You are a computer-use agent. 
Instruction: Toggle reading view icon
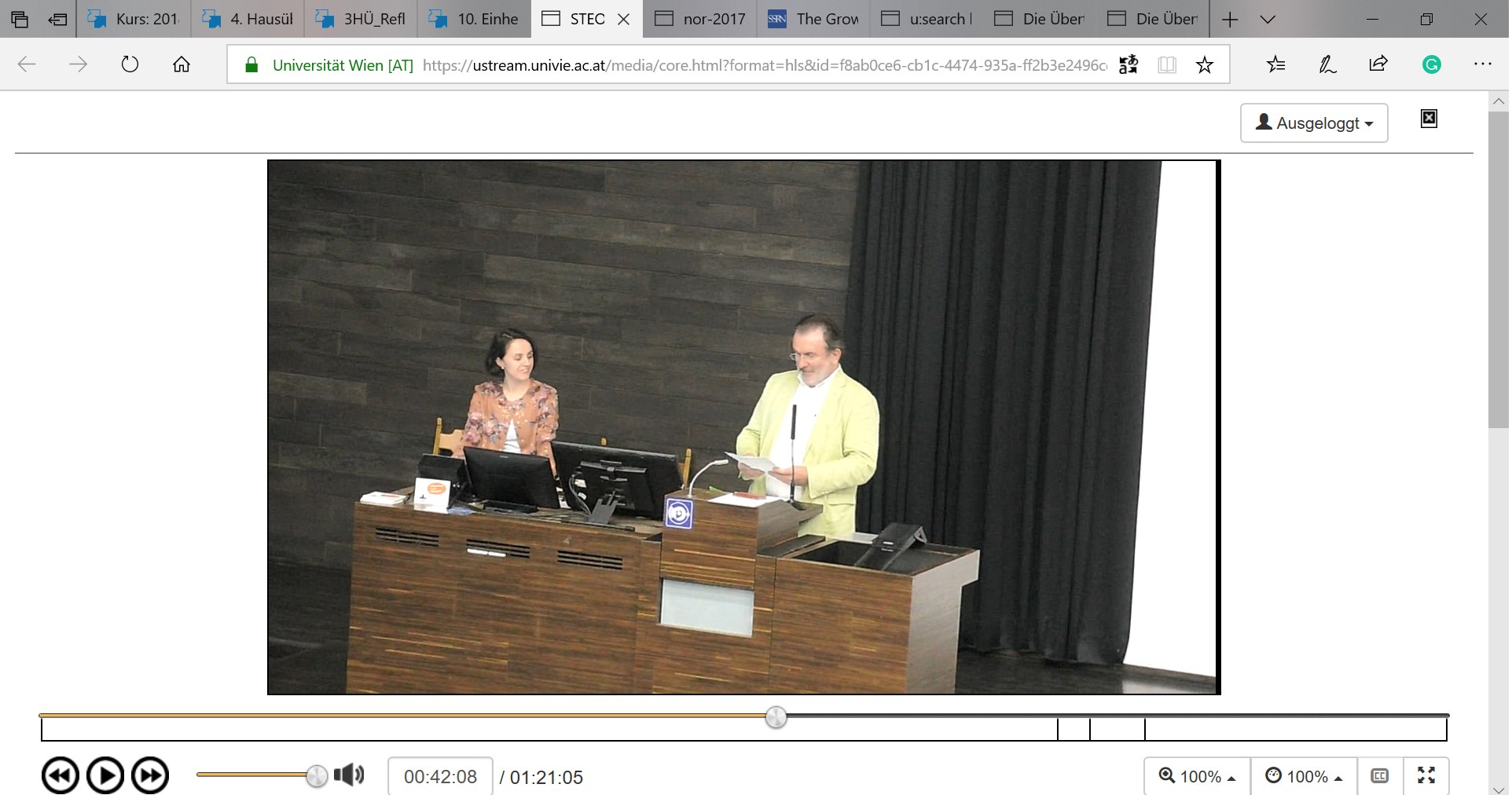click(x=1167, y=64)
